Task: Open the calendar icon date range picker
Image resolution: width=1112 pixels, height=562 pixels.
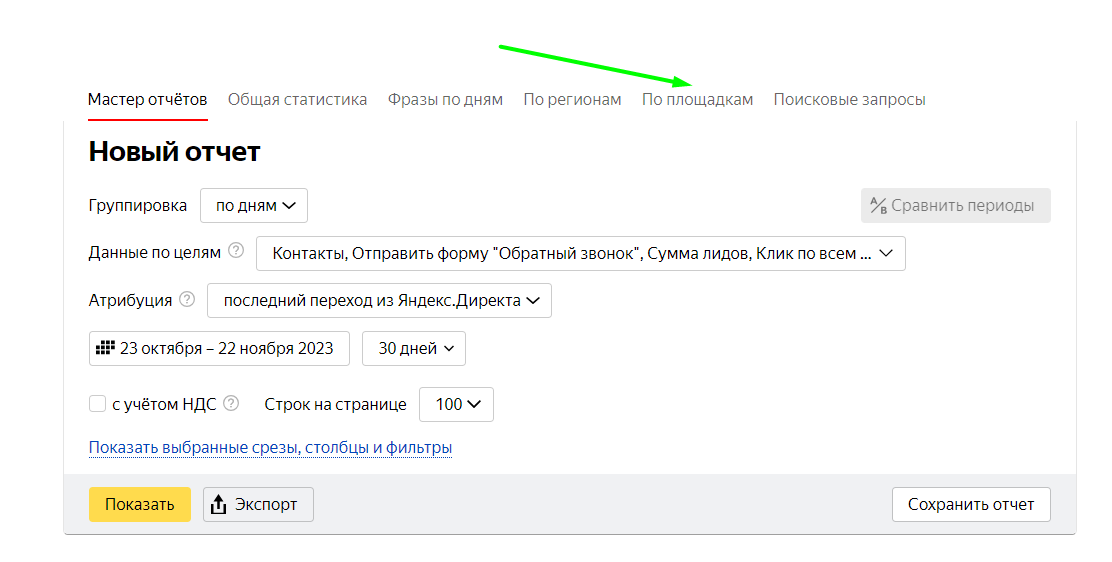Action: [106, 348]
